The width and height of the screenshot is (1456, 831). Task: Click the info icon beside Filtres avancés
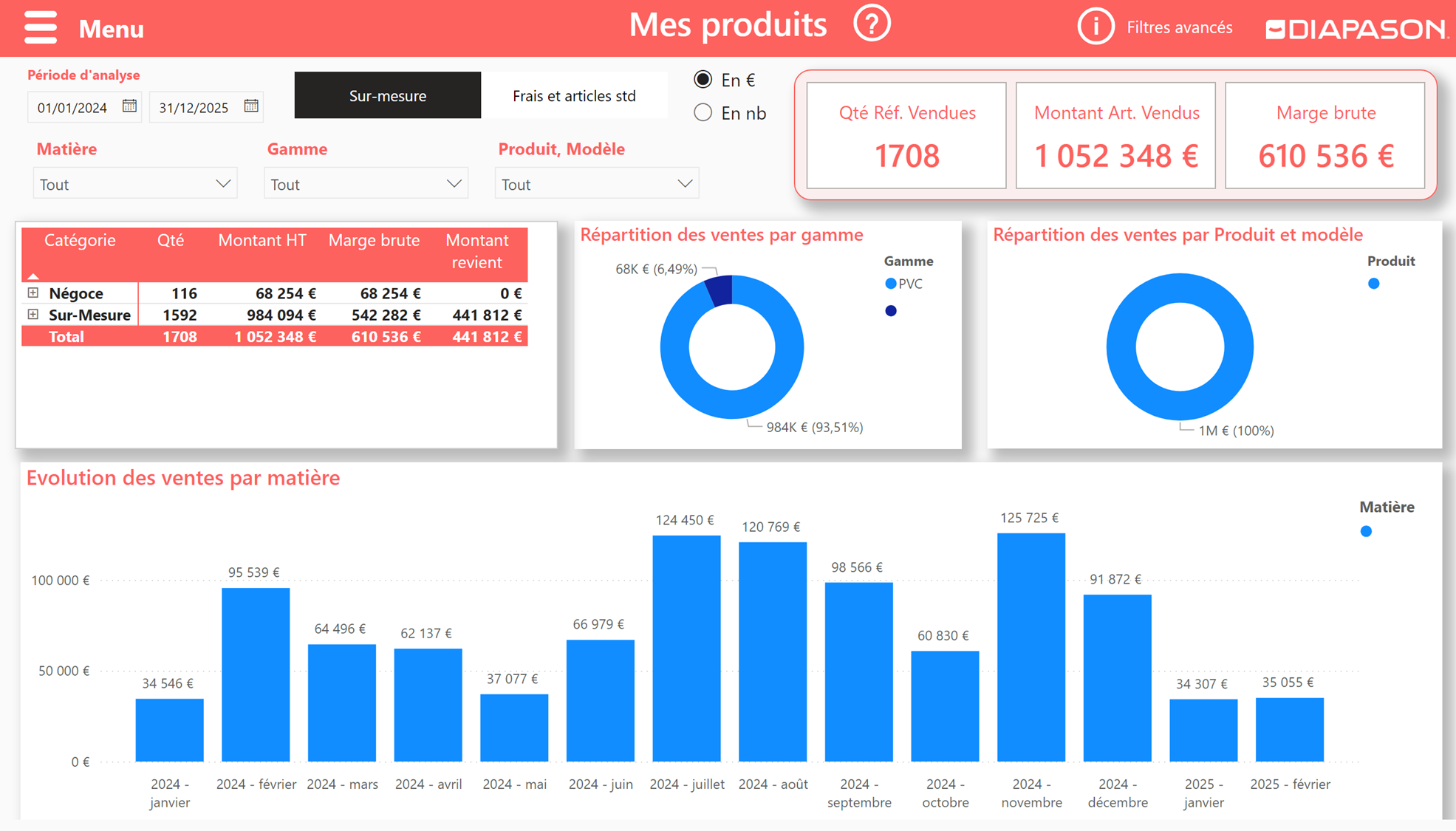[x=1095, y=27]
